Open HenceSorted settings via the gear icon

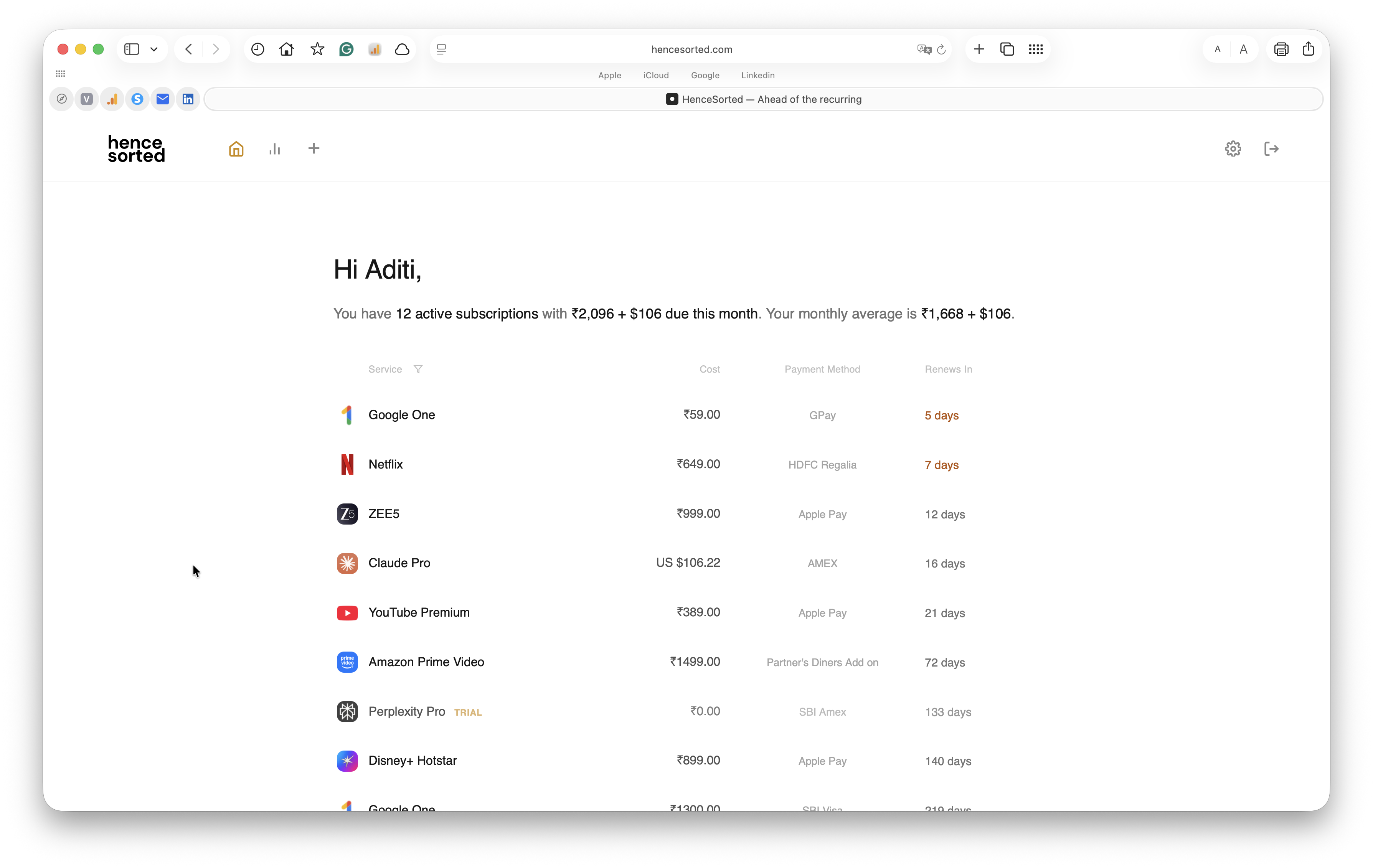click(x=1233, y=148)
